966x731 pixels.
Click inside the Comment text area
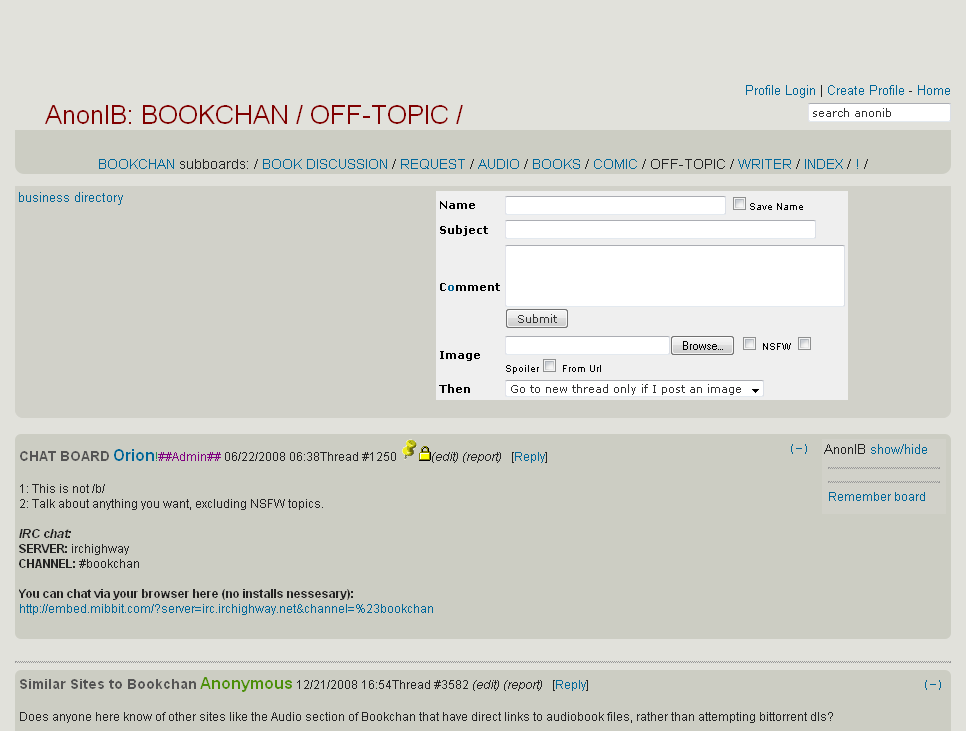(675, 276)
